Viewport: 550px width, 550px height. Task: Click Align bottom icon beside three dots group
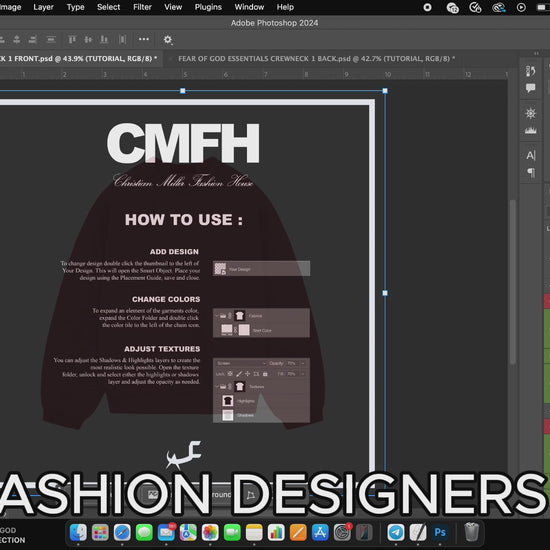pyautogui.click(x=104, y=40)
